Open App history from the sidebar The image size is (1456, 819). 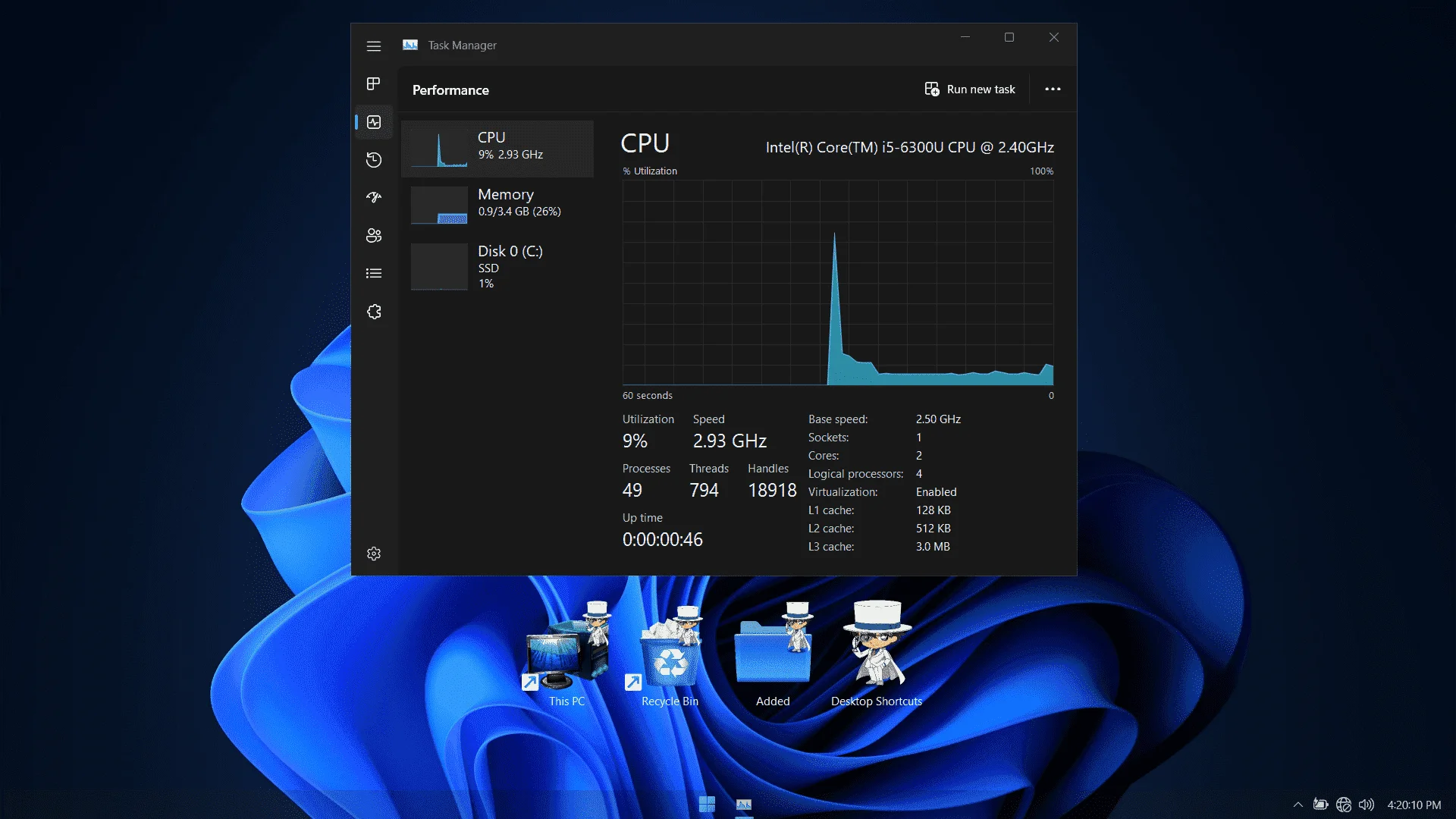click(374, 160)
